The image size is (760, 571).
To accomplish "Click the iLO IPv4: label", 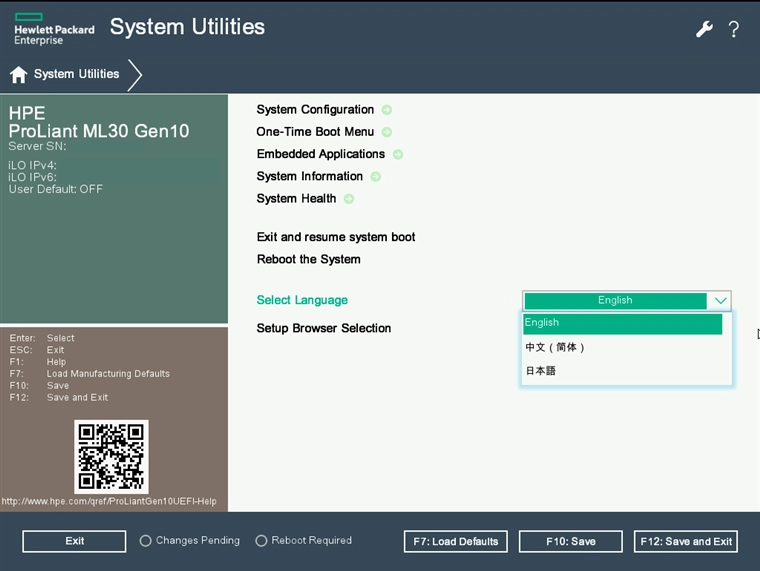I will pos(32,165).
